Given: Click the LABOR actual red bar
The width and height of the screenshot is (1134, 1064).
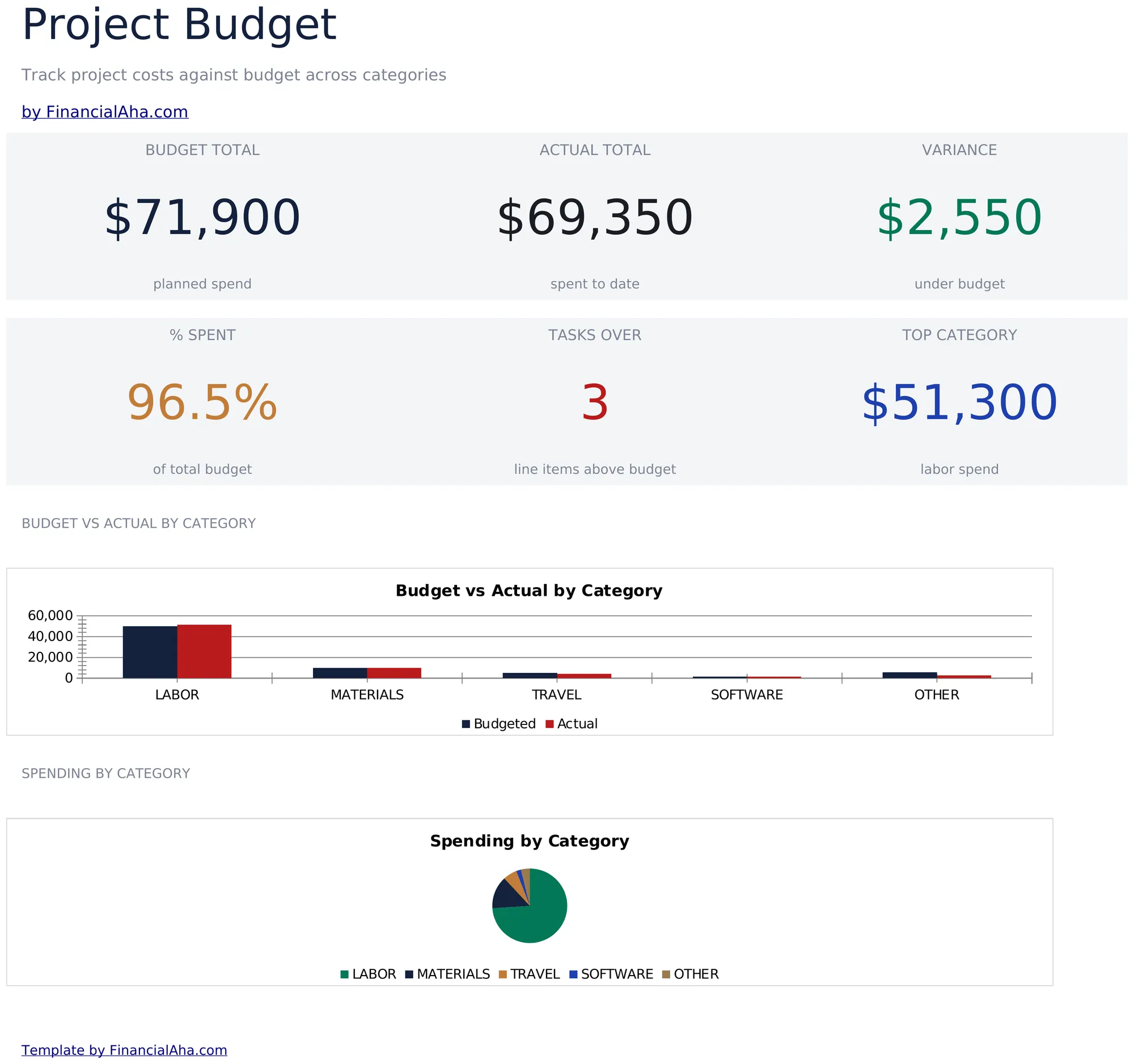Looking at the screenshot, I should tap(204, 652).
